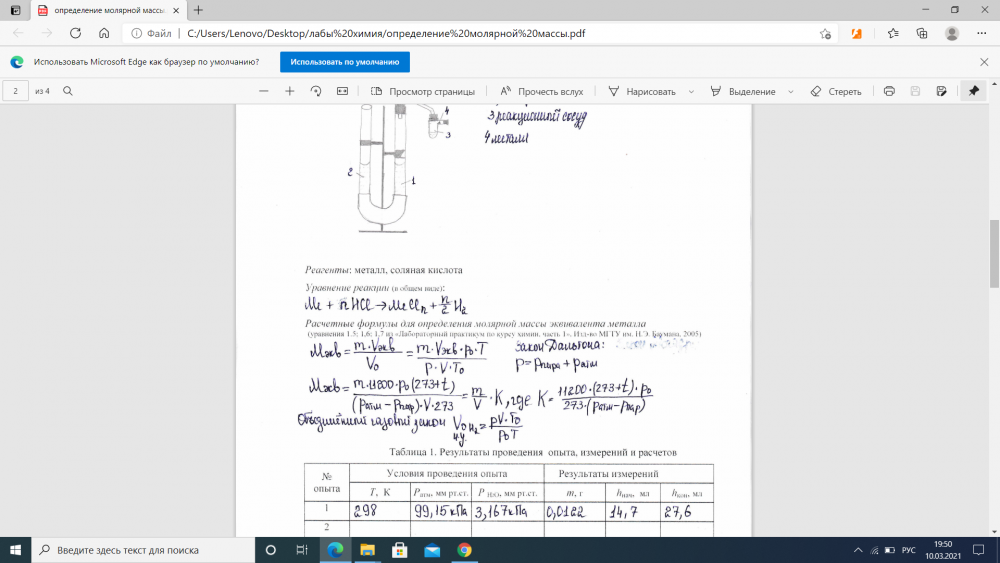This screenshot has width=1000, height=563.
Task: Open Task View on the taskbar
Action: pos(302,550)
